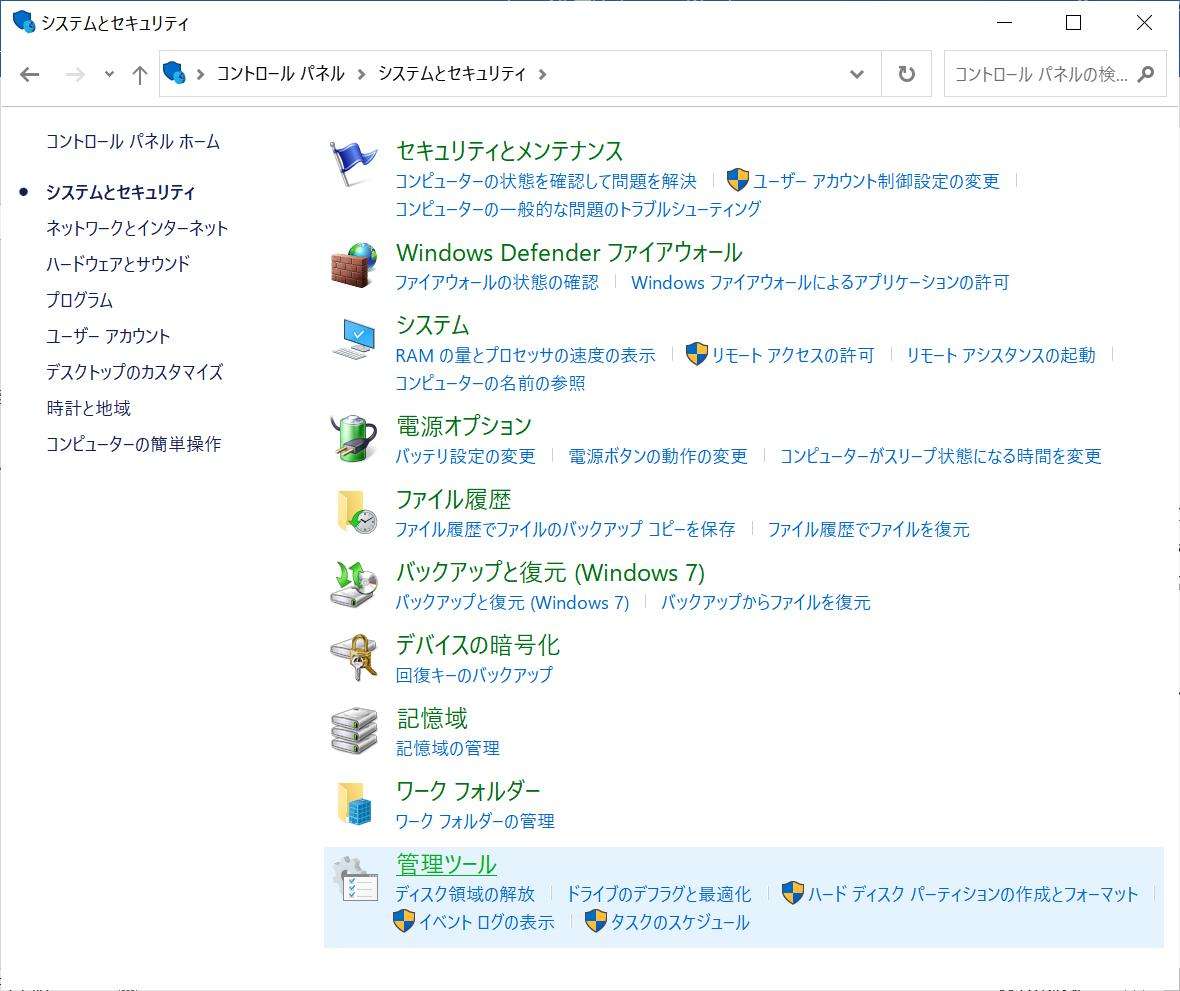Viewport: 1180px width, 991px height.
Task: Click the Device Encryption padlock icon
Action: point(353,657)
